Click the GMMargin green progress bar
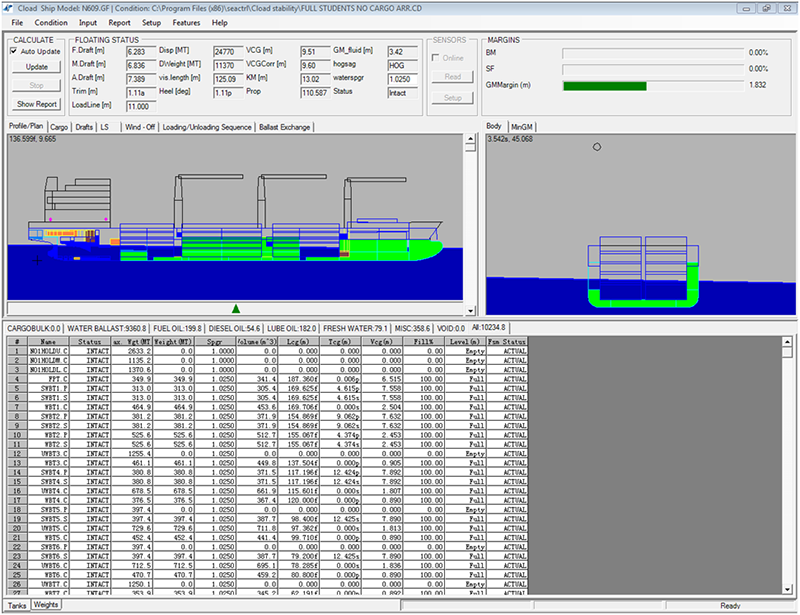 (603, 86)
